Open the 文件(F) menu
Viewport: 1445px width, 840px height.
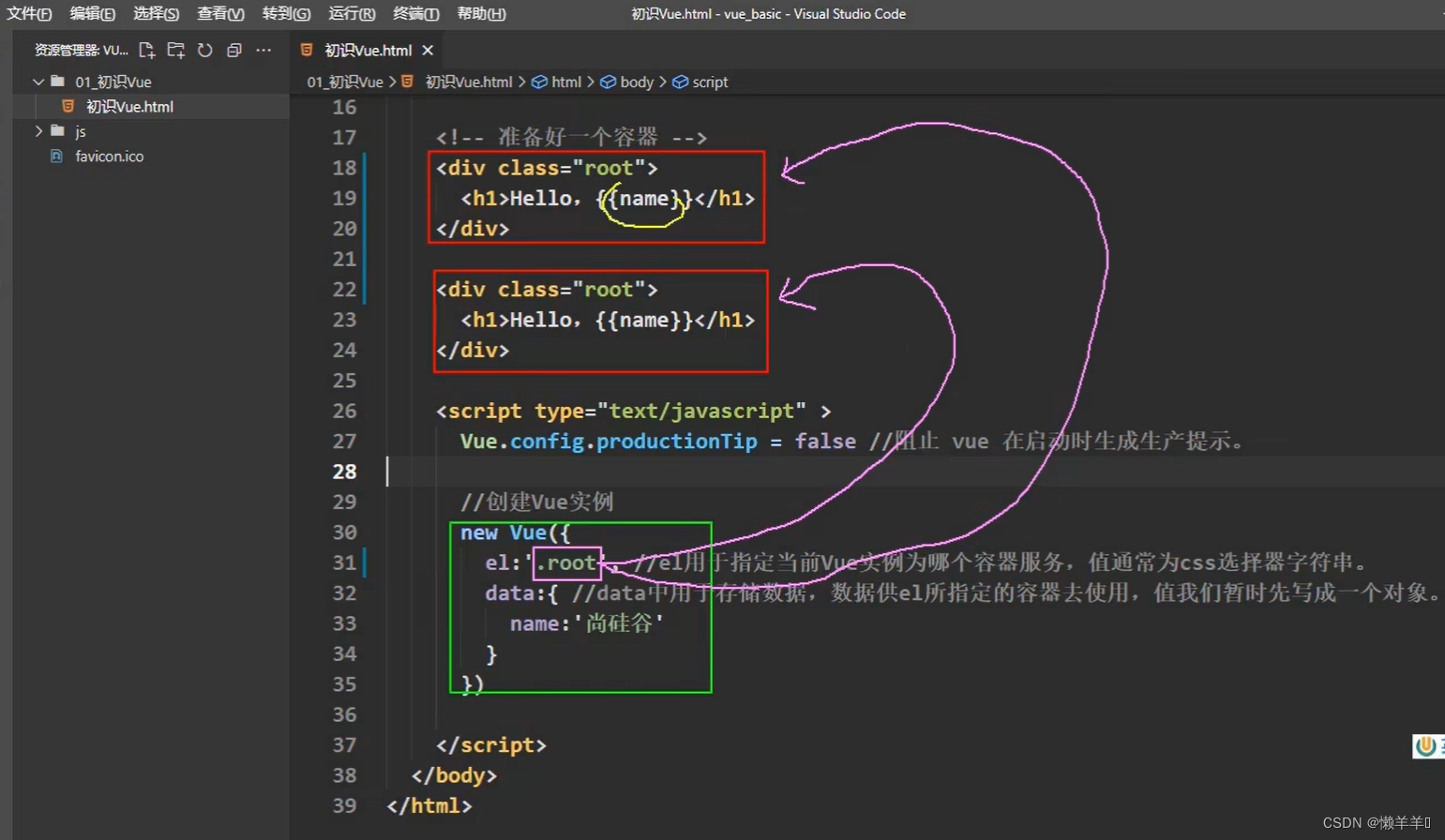[x=29, y=14]
